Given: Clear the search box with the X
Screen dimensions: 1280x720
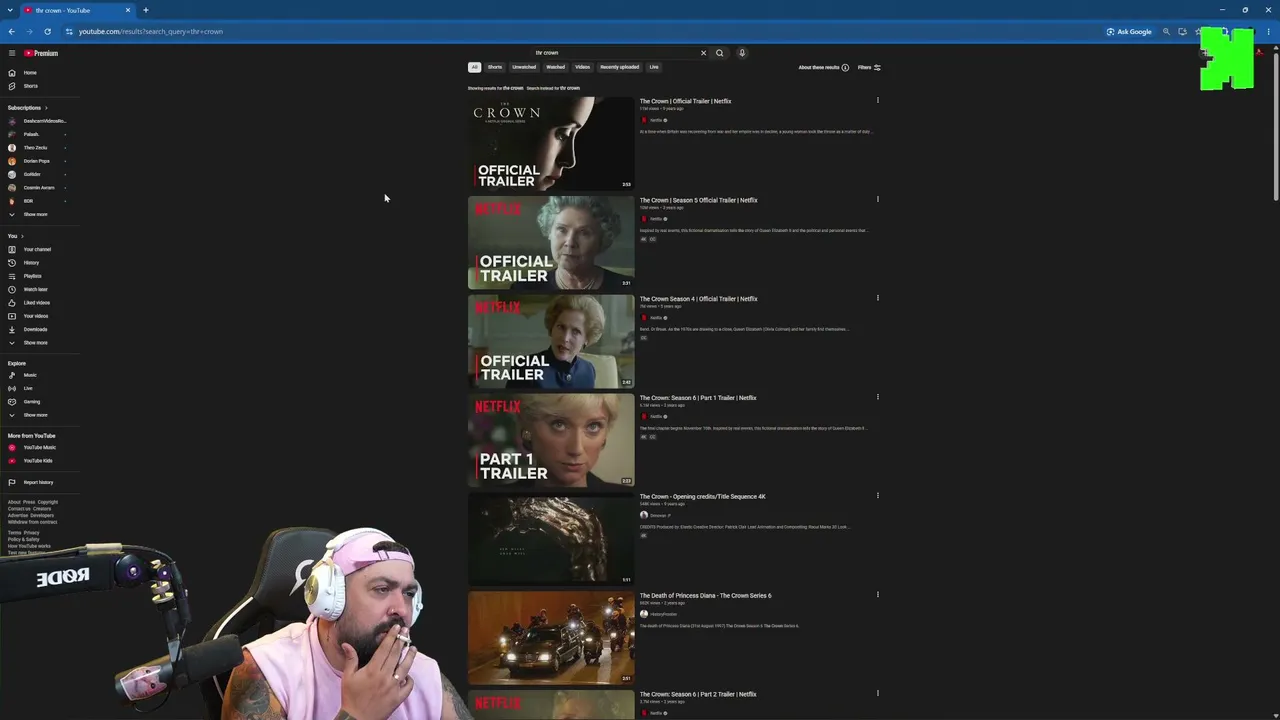Looking at the screenshot, I should coord(703,53).
